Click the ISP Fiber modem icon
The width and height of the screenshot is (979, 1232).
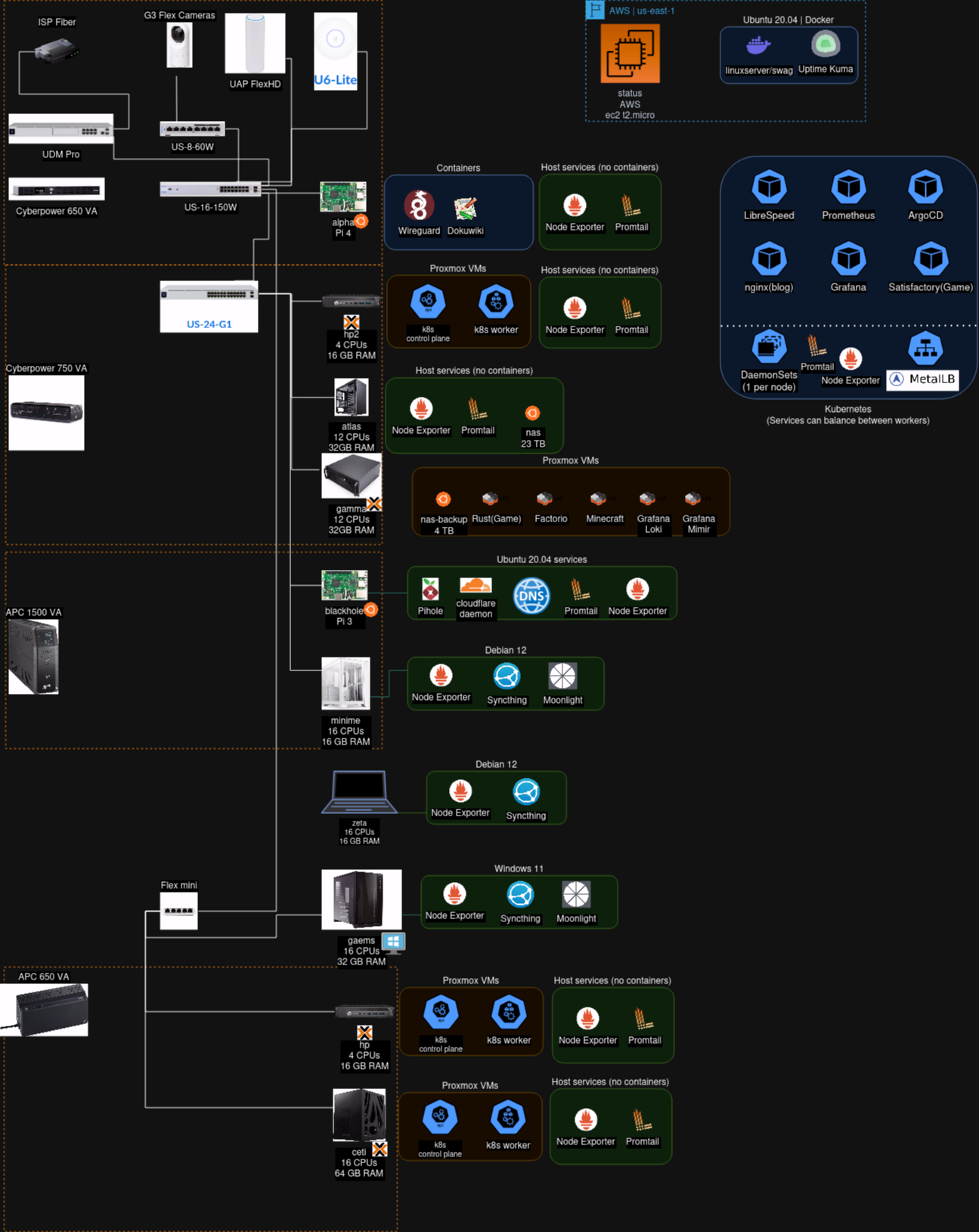57,51
